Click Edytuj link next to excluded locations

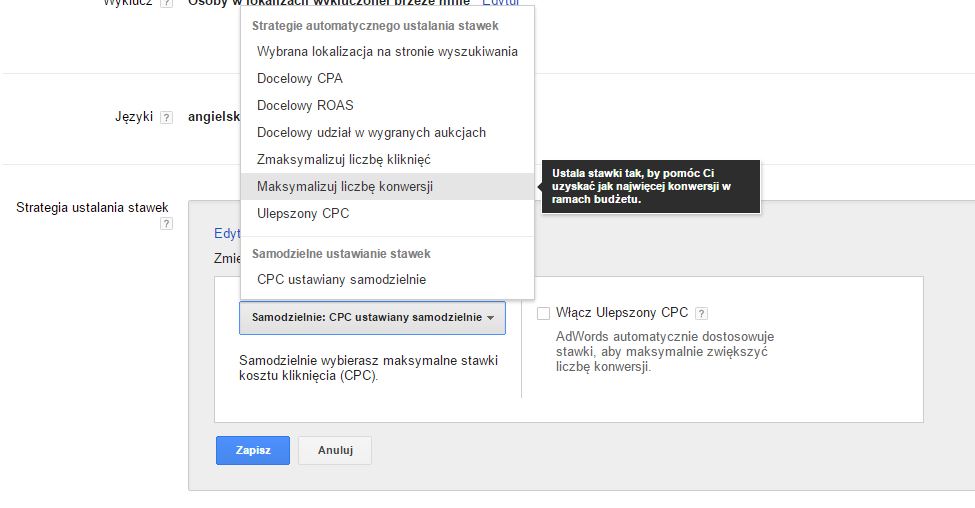[x=501, y=2]
